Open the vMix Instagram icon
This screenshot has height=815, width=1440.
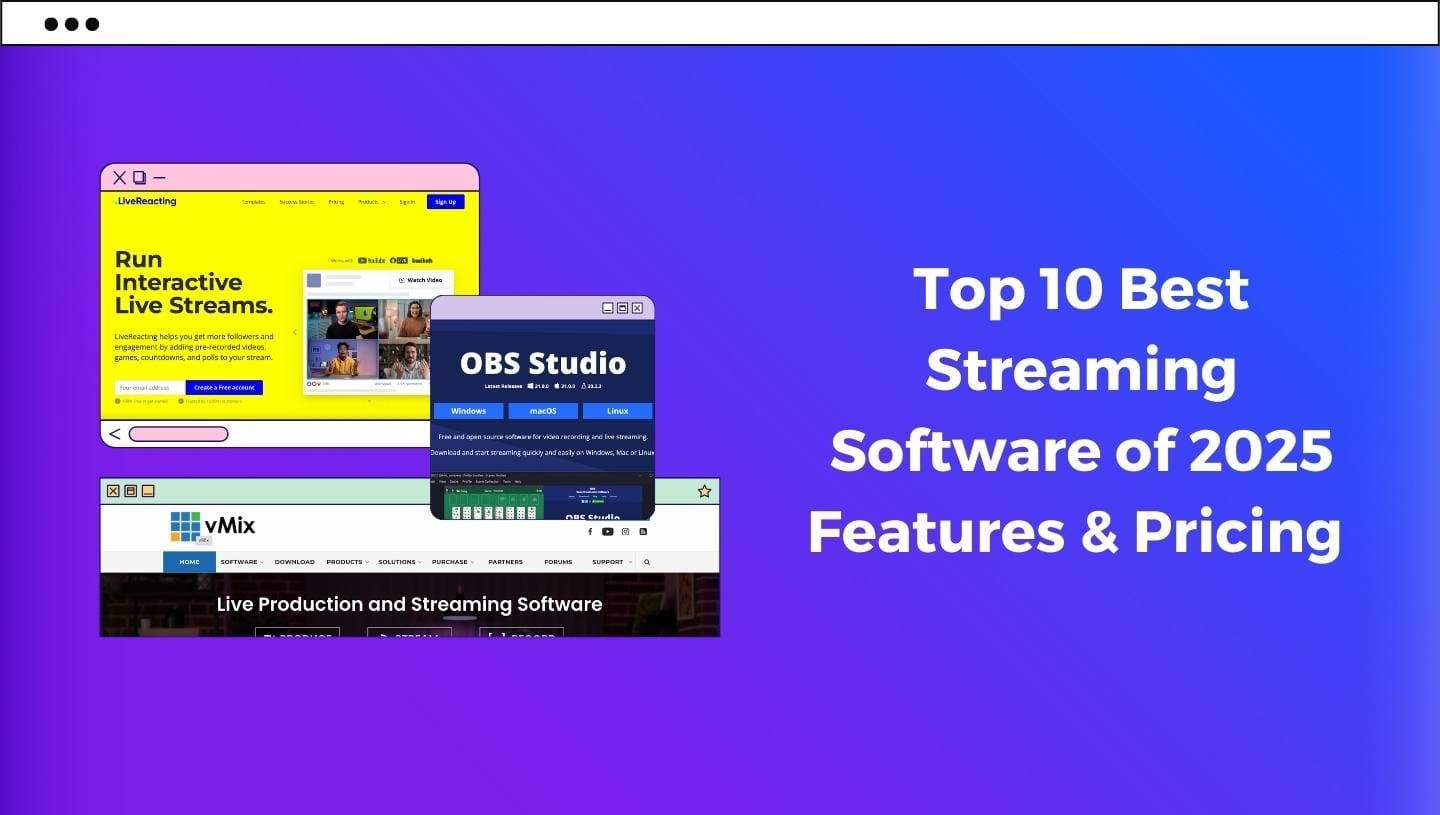[x=626, y=531]
